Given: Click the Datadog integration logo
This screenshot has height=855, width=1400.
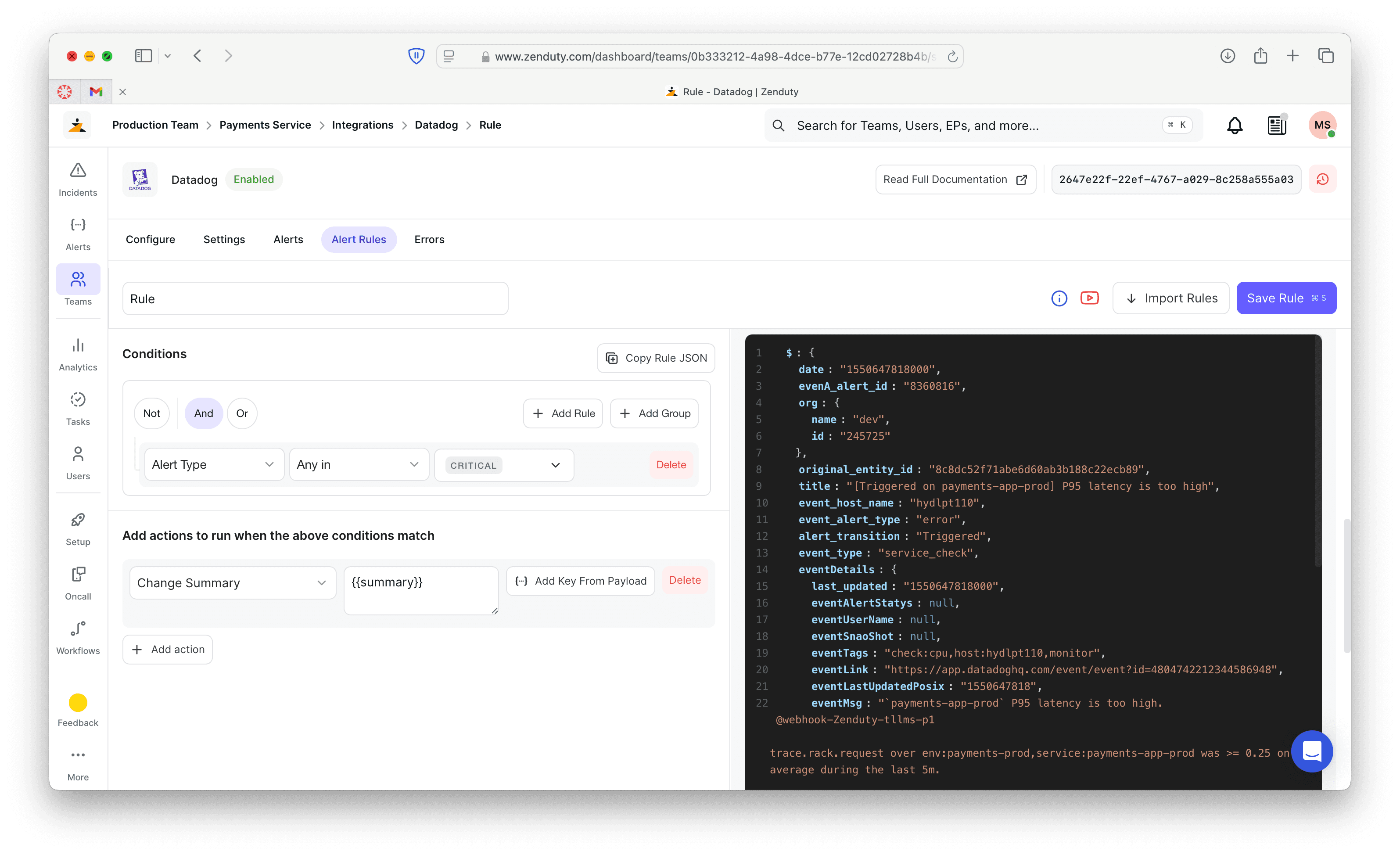Looking at the screenshot, I should (x=140, y=180).
